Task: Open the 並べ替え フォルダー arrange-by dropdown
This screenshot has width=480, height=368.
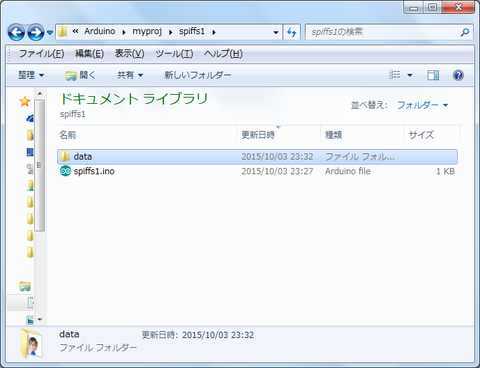Action: tap(422, 105)
